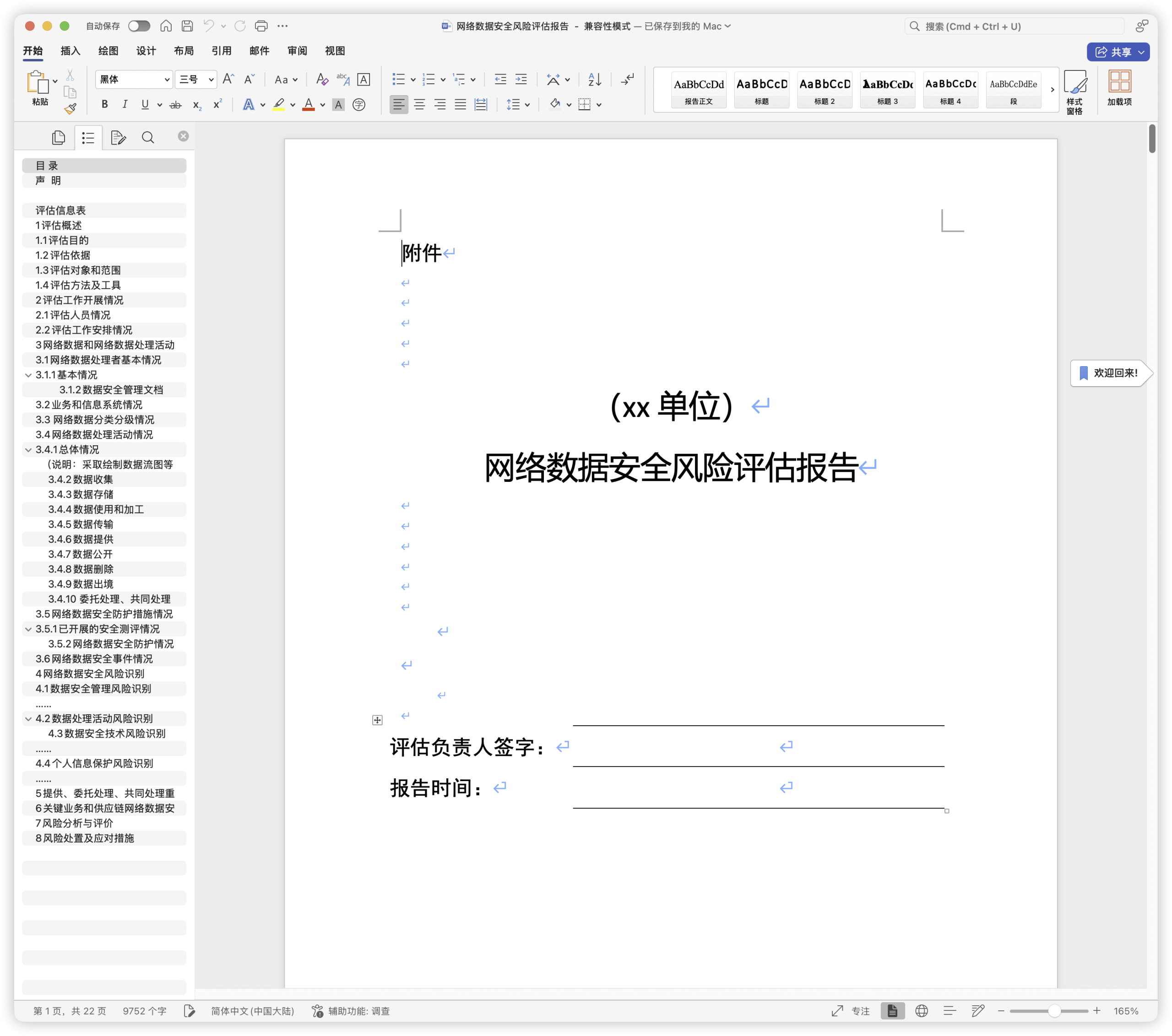Click the bulleted list icon
This screenshot has height=1036, width=1172.
pos(398,79)
